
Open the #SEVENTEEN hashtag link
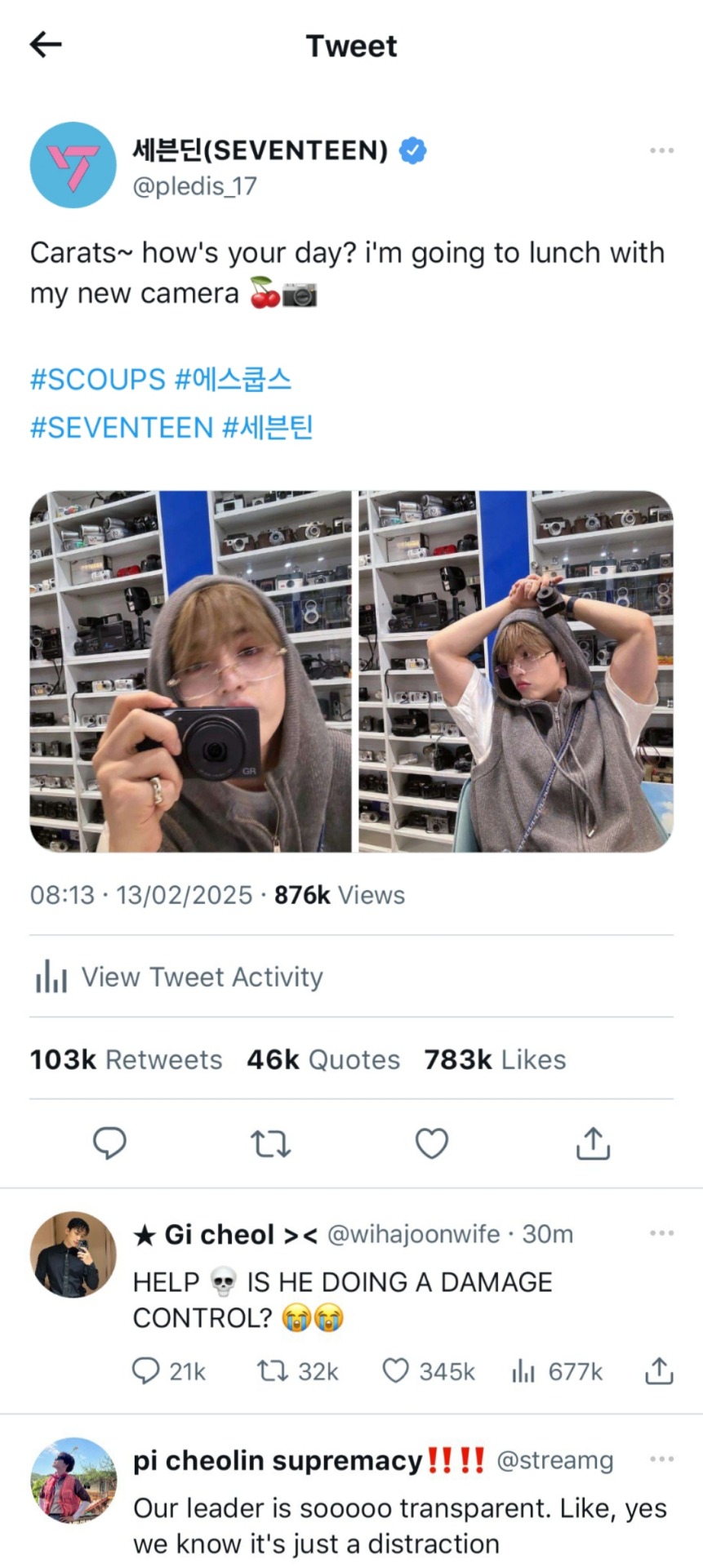click(122, 428)
